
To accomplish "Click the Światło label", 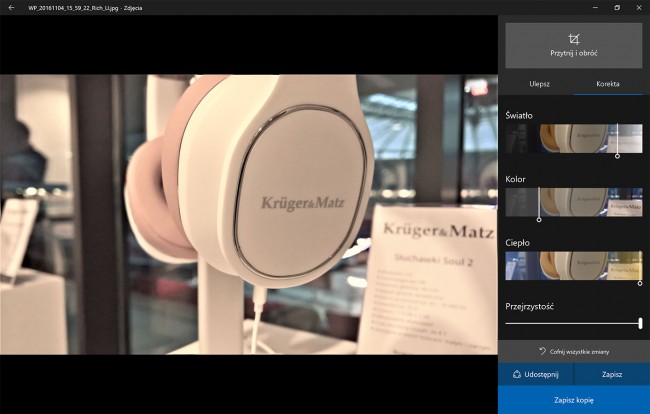I will pos(519,116).
